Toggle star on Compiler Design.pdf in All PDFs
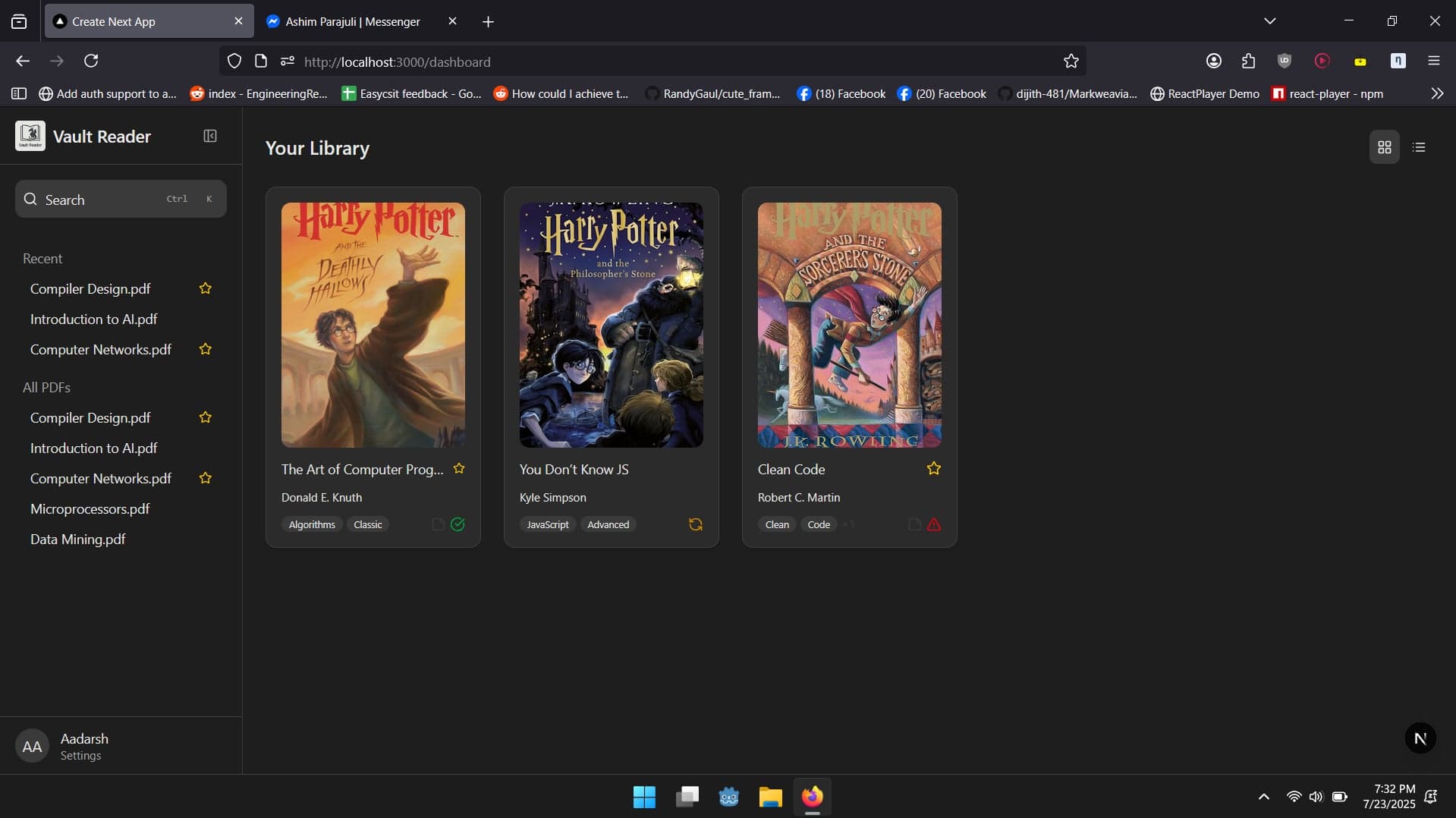Screen dimensions: 1456x818 pyautogui.click(x=205, y=417)
